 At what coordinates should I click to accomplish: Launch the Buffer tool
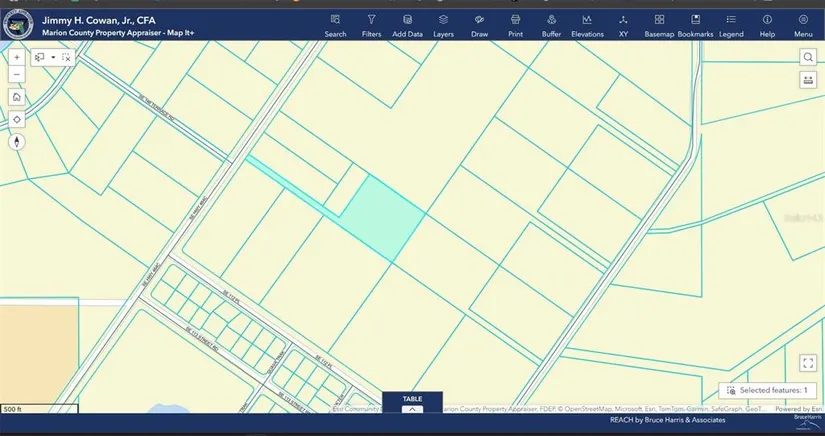(551, 25)
